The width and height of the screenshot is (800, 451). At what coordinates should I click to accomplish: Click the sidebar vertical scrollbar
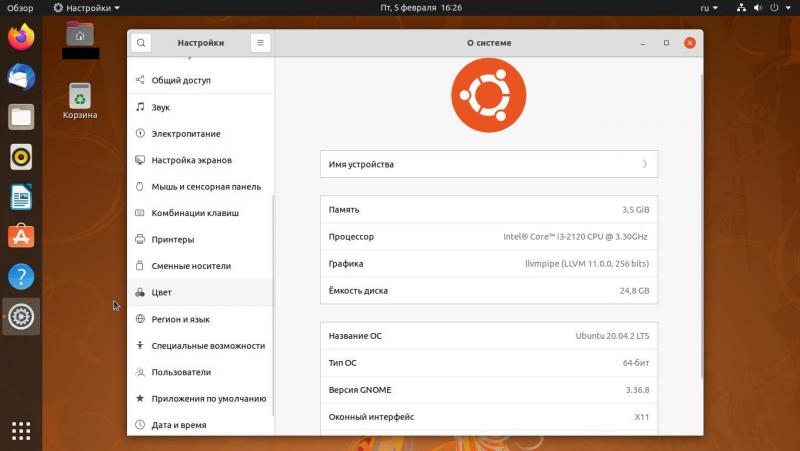[x=272, y=300]
